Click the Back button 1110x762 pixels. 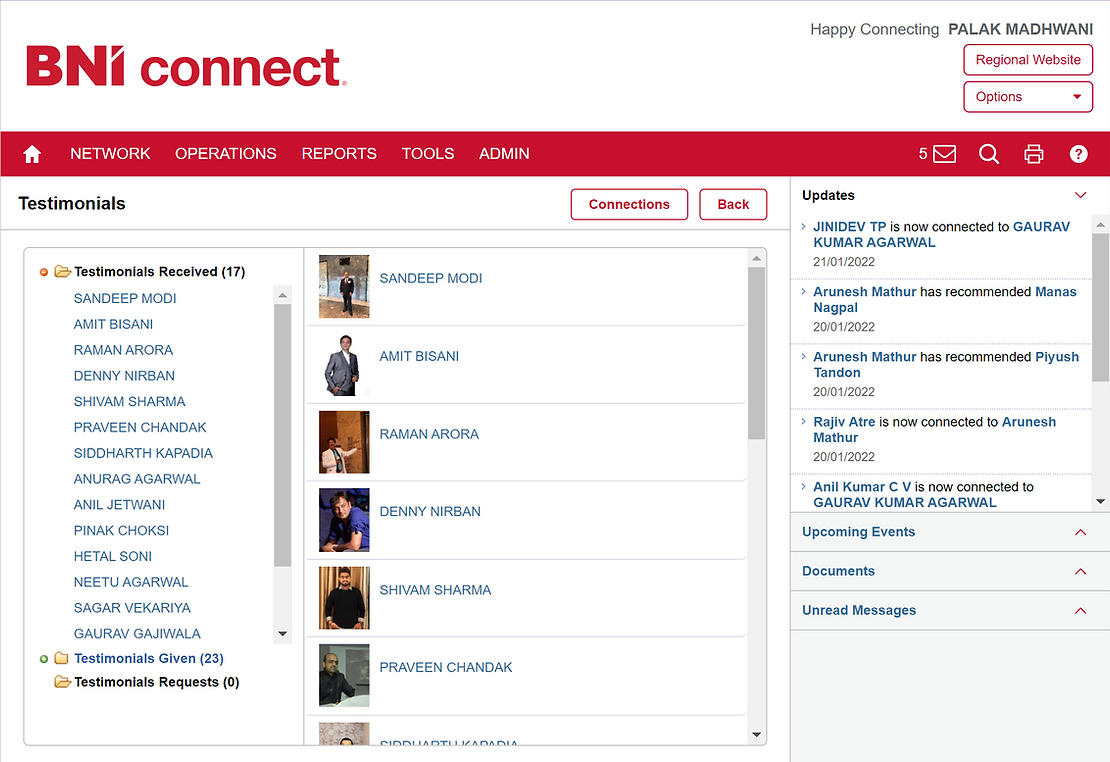coord(733,204)
